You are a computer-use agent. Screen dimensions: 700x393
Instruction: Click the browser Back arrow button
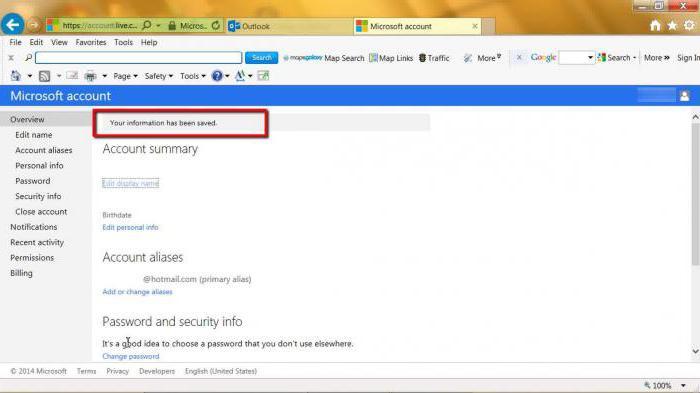pos(12,25)
